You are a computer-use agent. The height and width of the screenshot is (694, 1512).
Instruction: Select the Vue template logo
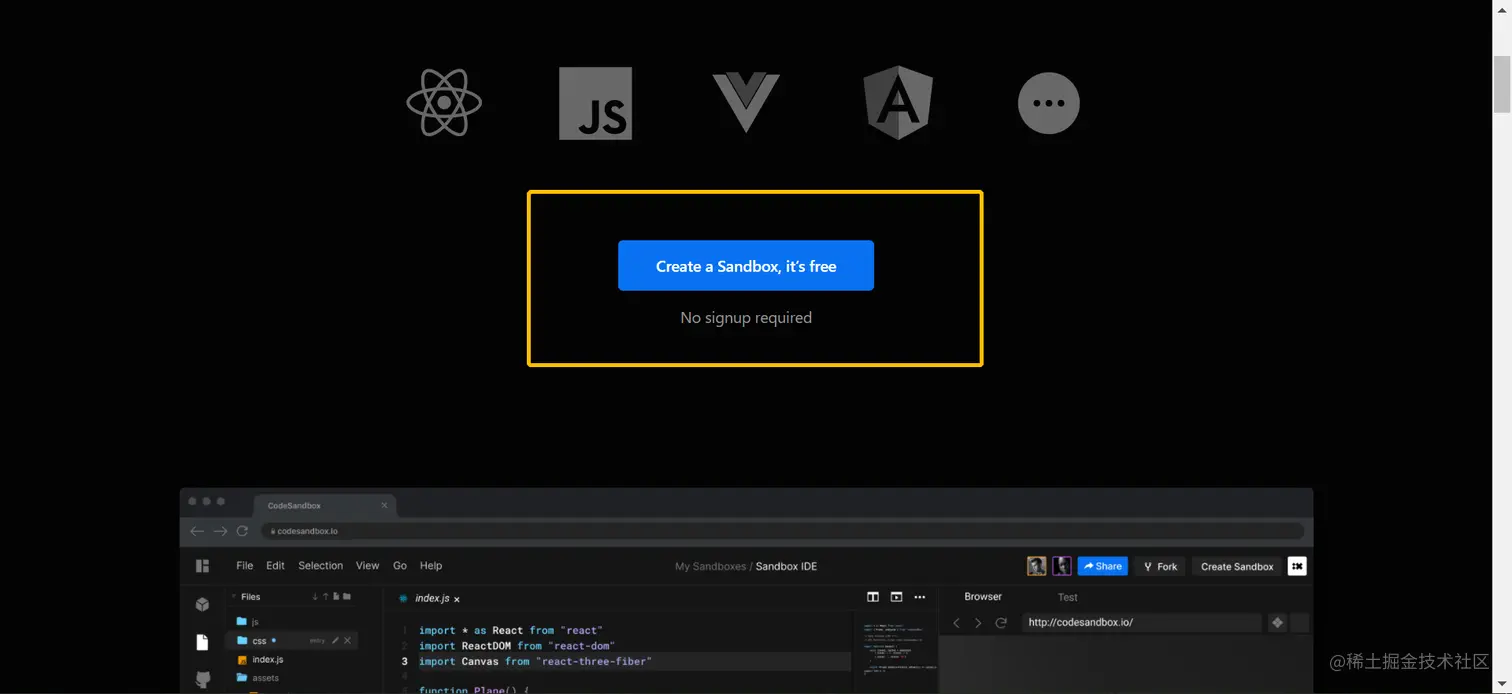coord(746,103)
